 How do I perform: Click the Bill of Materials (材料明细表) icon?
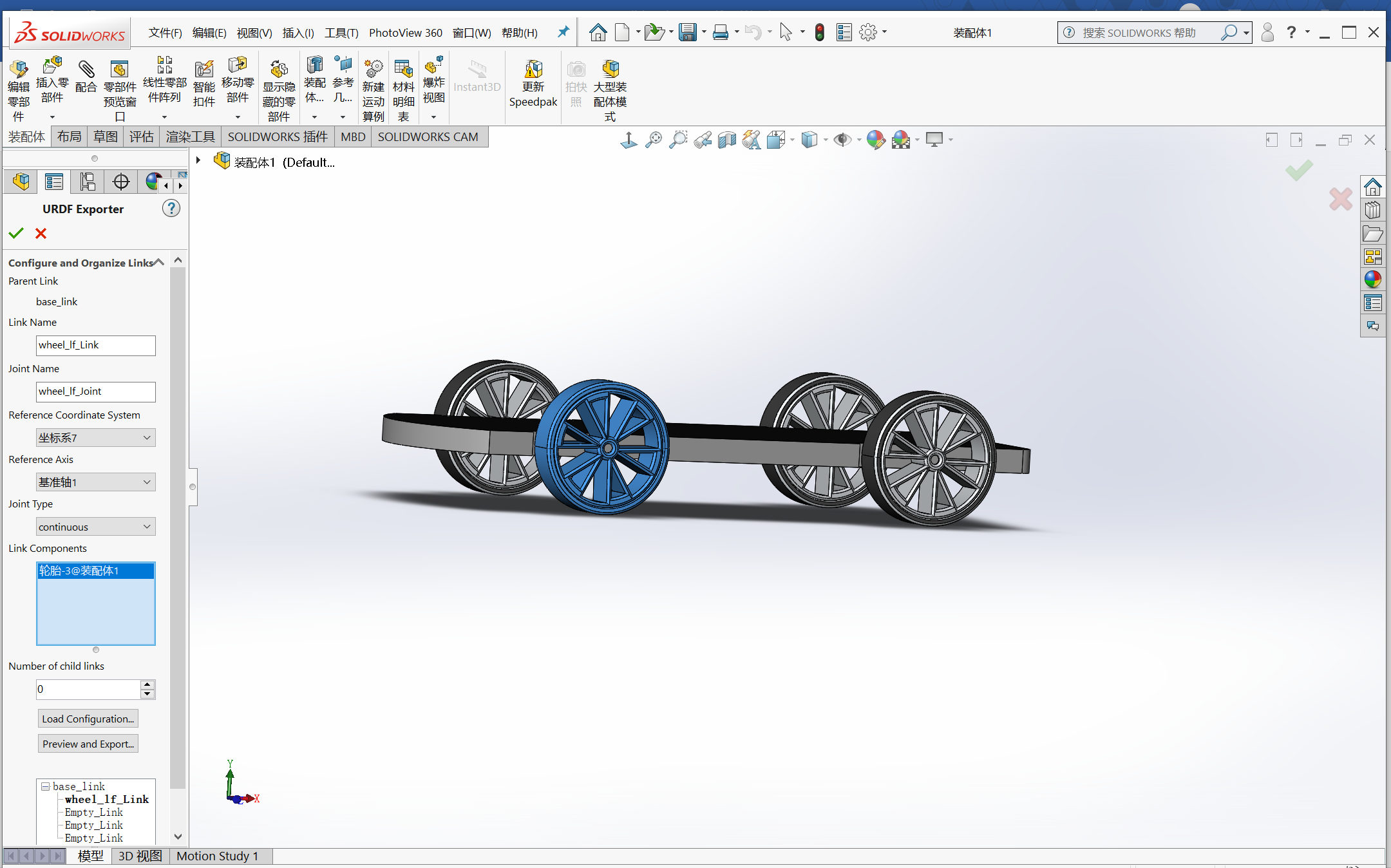tap(403, 70)
